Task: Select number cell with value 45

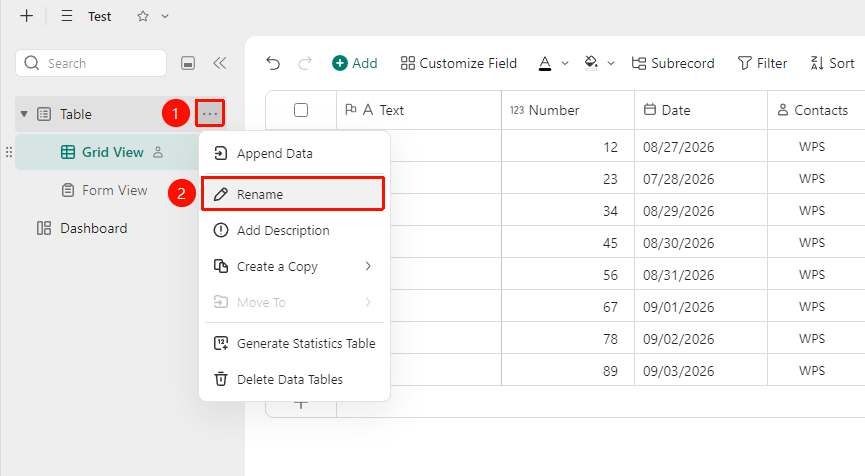Action: (x=568, y=243)
